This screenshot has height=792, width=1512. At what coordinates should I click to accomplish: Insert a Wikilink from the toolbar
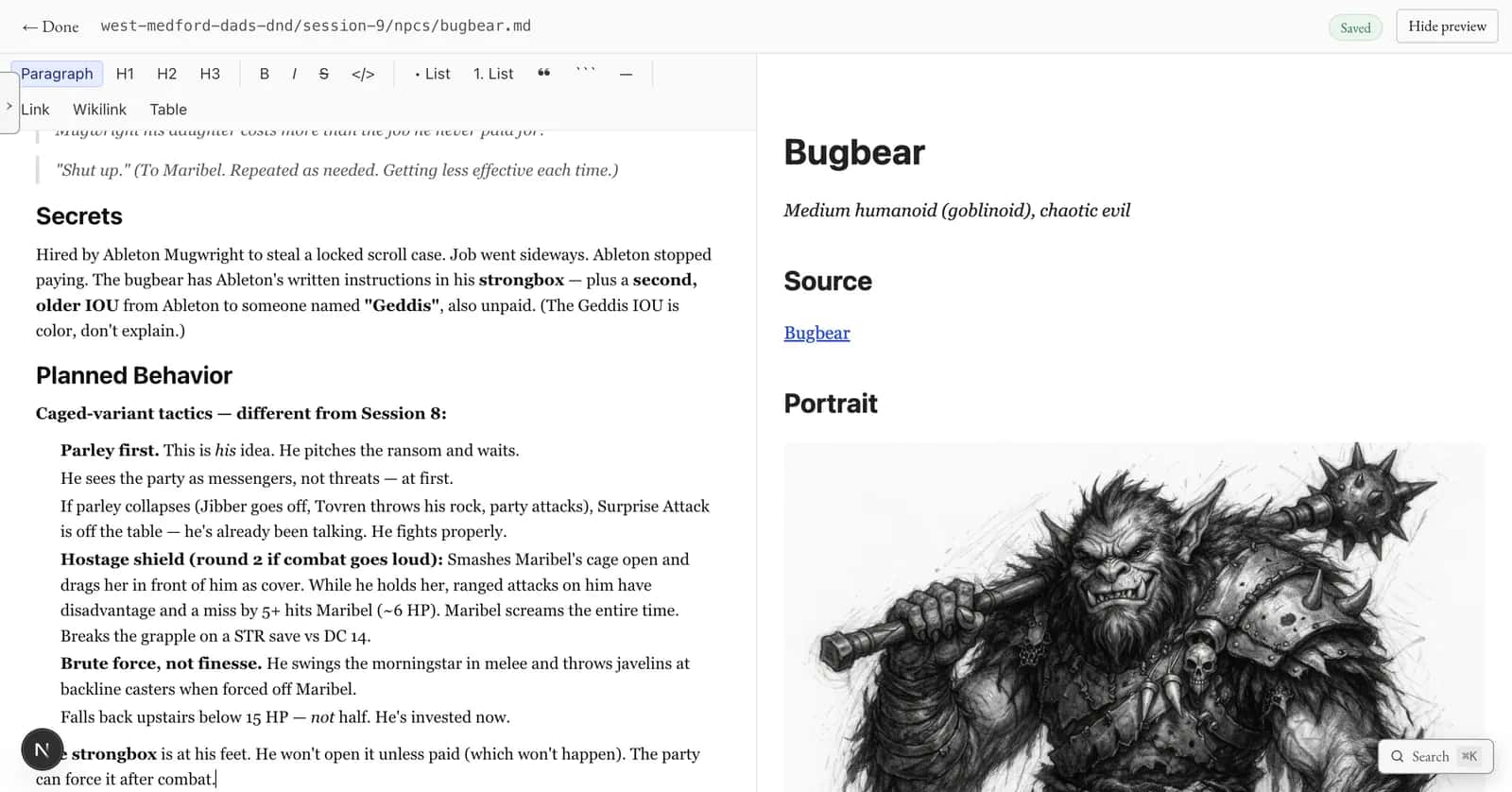pyautogui.click(x=99, y=110)
